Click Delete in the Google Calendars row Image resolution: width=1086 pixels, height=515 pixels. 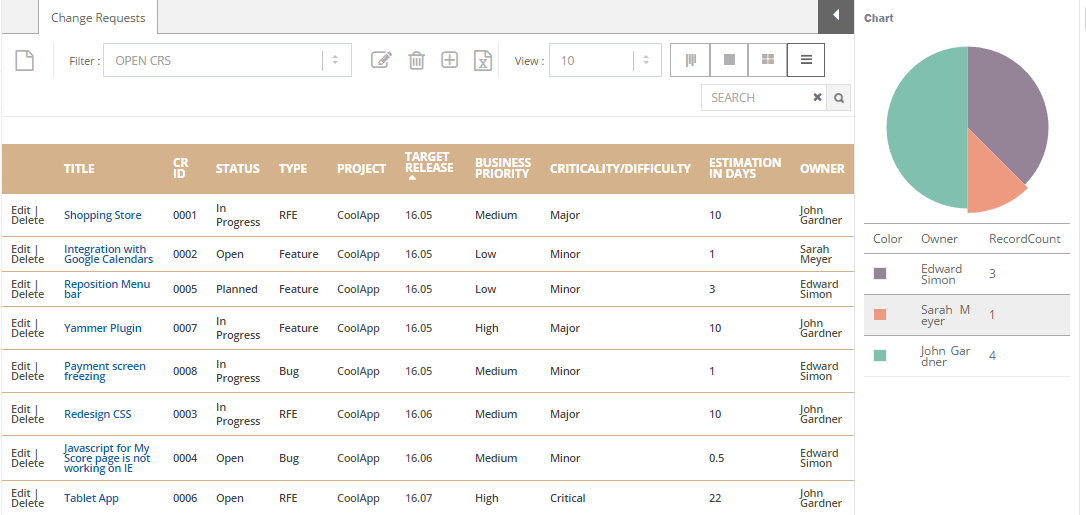pyautogui.click(x=28, y=260)
